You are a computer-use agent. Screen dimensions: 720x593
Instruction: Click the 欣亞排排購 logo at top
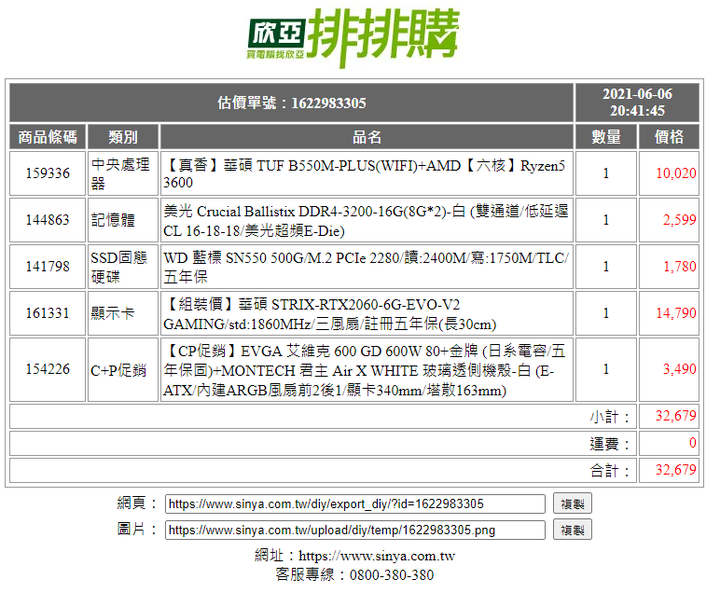(x=353, y=38)
